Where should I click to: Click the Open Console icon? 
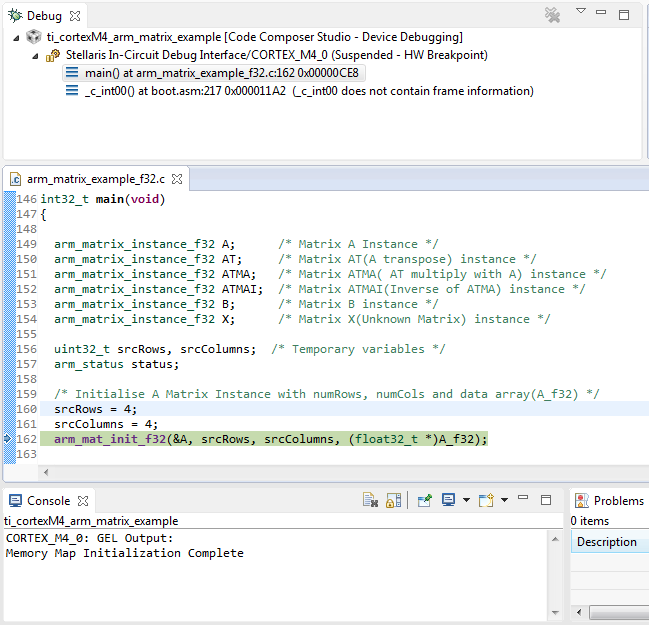tap(486, 500)
